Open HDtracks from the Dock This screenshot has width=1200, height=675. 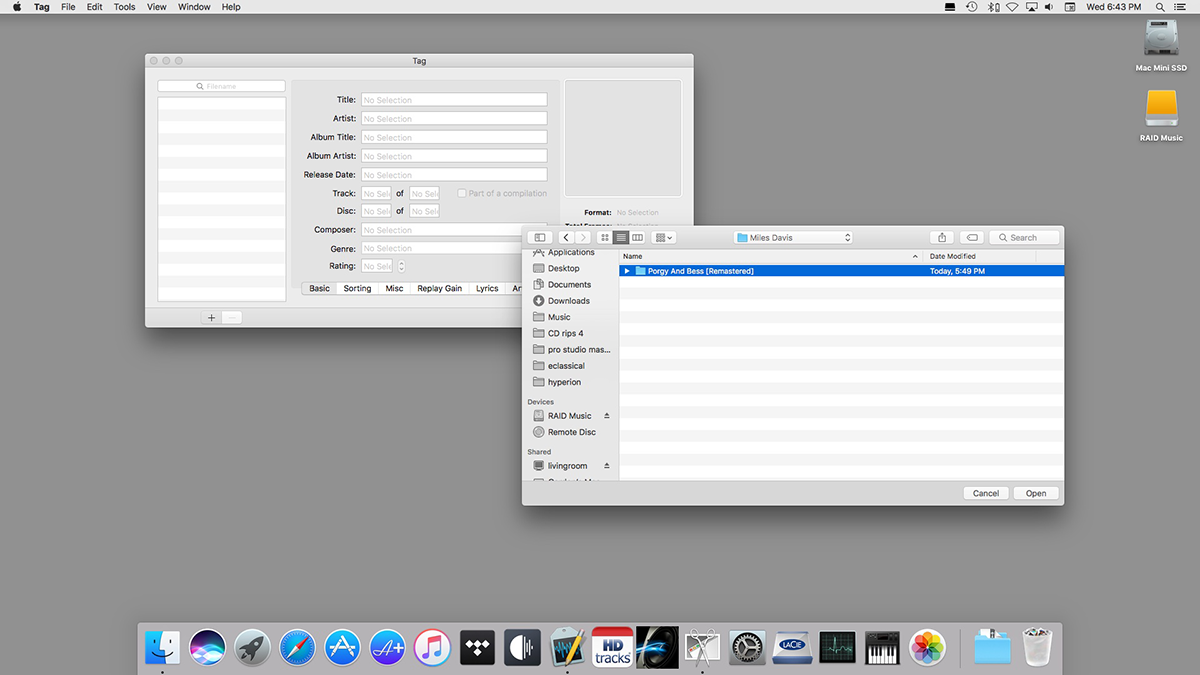[x=612, y=647]
